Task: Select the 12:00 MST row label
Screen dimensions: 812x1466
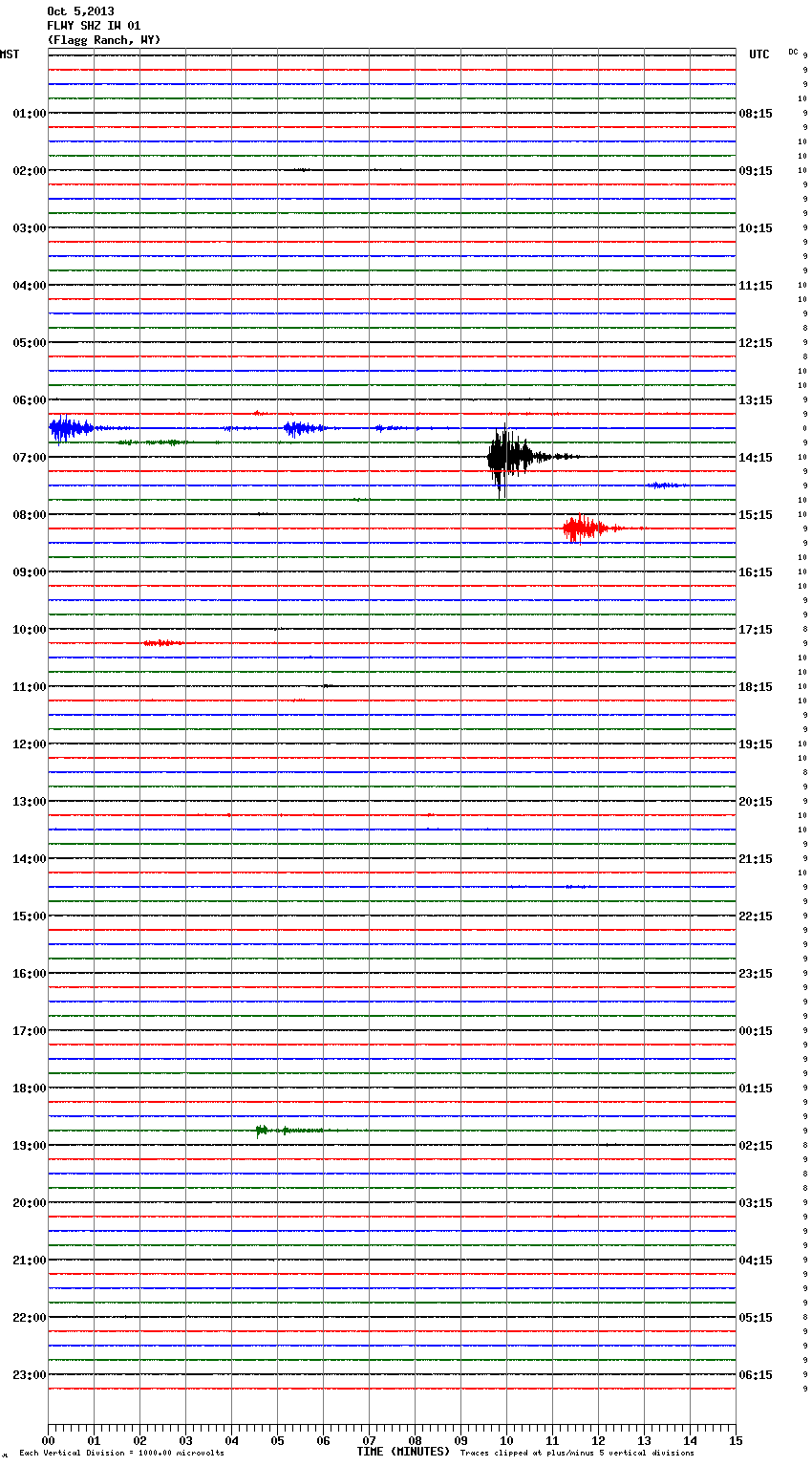Action: point(29,744)
